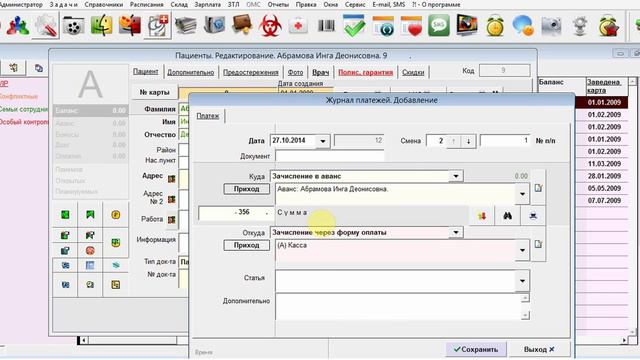Click the document icon beside Касса field
This screenshot has height=360, width=640.
tap(538, 244)
